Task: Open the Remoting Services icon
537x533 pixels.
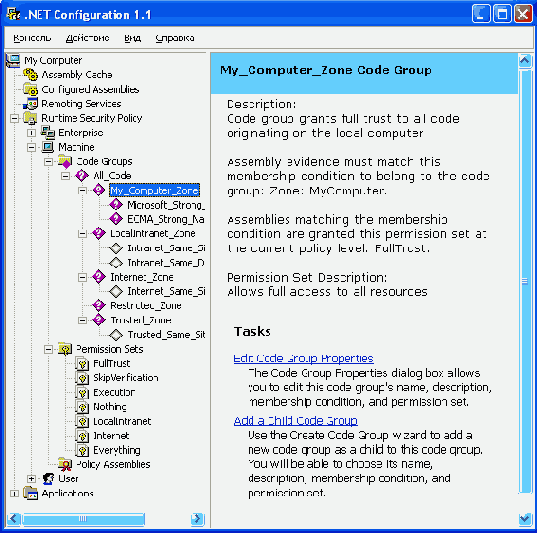Action: (30, 103)
